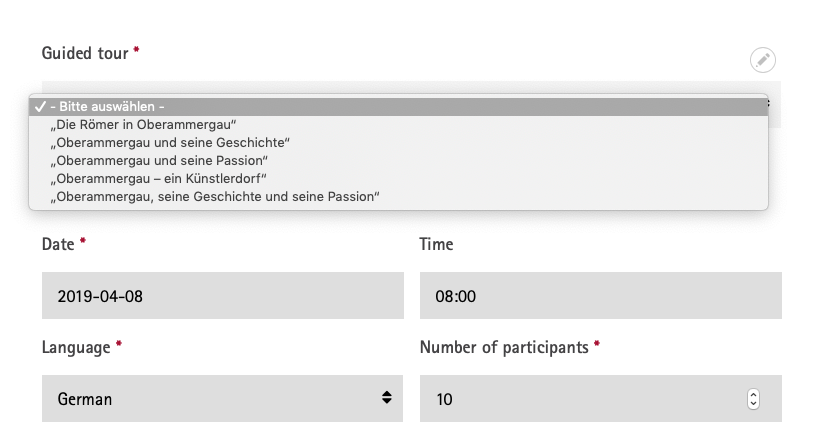Click the checkmark beside Bitte auswählen
Image resolution: width=817 pixels, height=448 pixels.
40,107
